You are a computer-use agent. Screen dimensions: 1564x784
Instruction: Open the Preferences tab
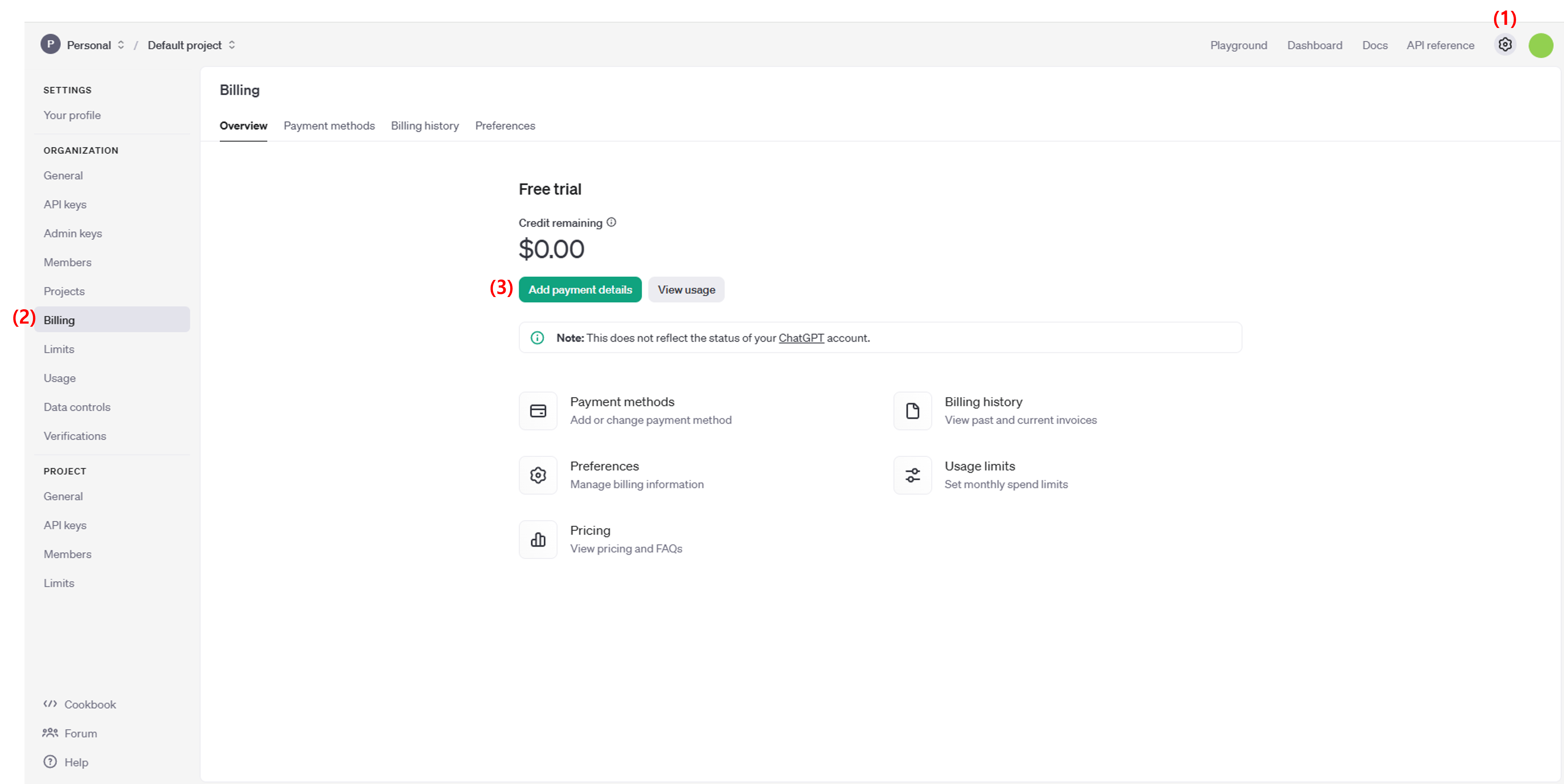(505, 126)
